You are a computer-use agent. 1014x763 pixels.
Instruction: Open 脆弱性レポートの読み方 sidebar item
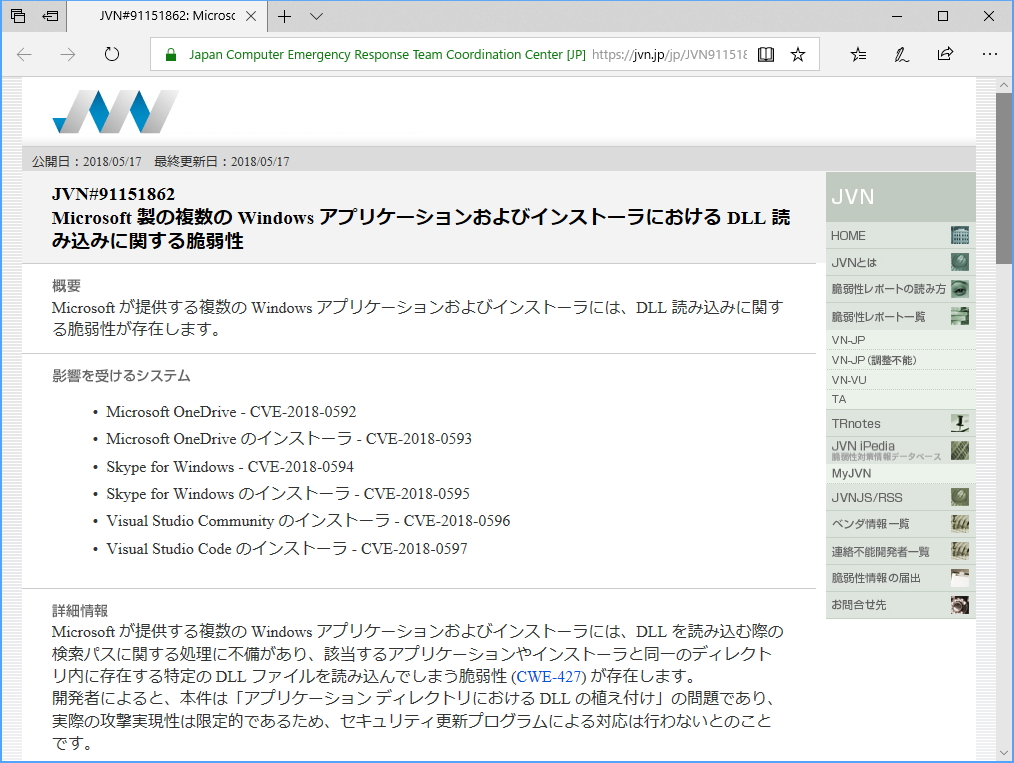tap(900, 289)
